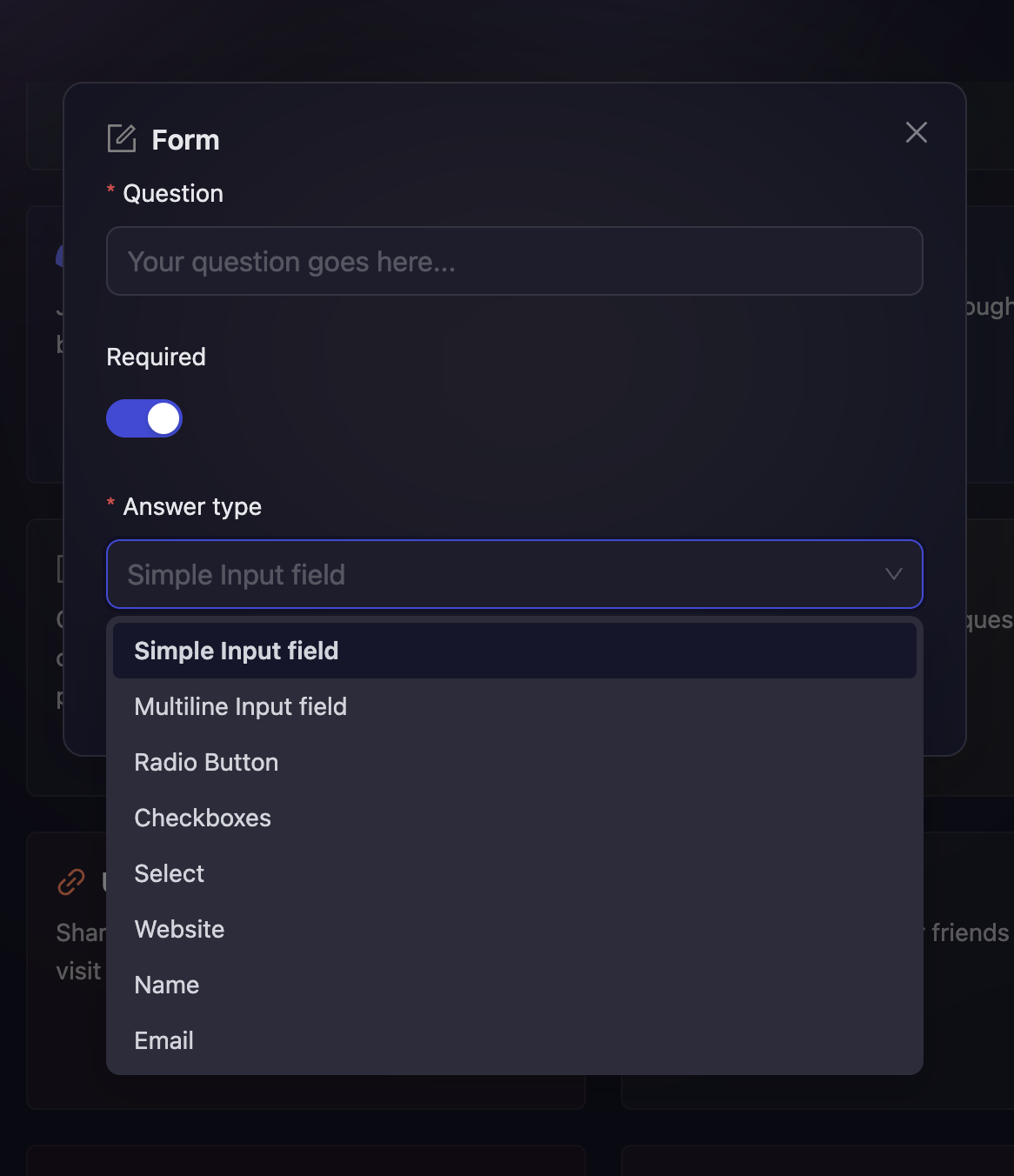Click the Required section label
Image resolution: width=1014 pixels, height=1176 pixels.
(156, 357)
